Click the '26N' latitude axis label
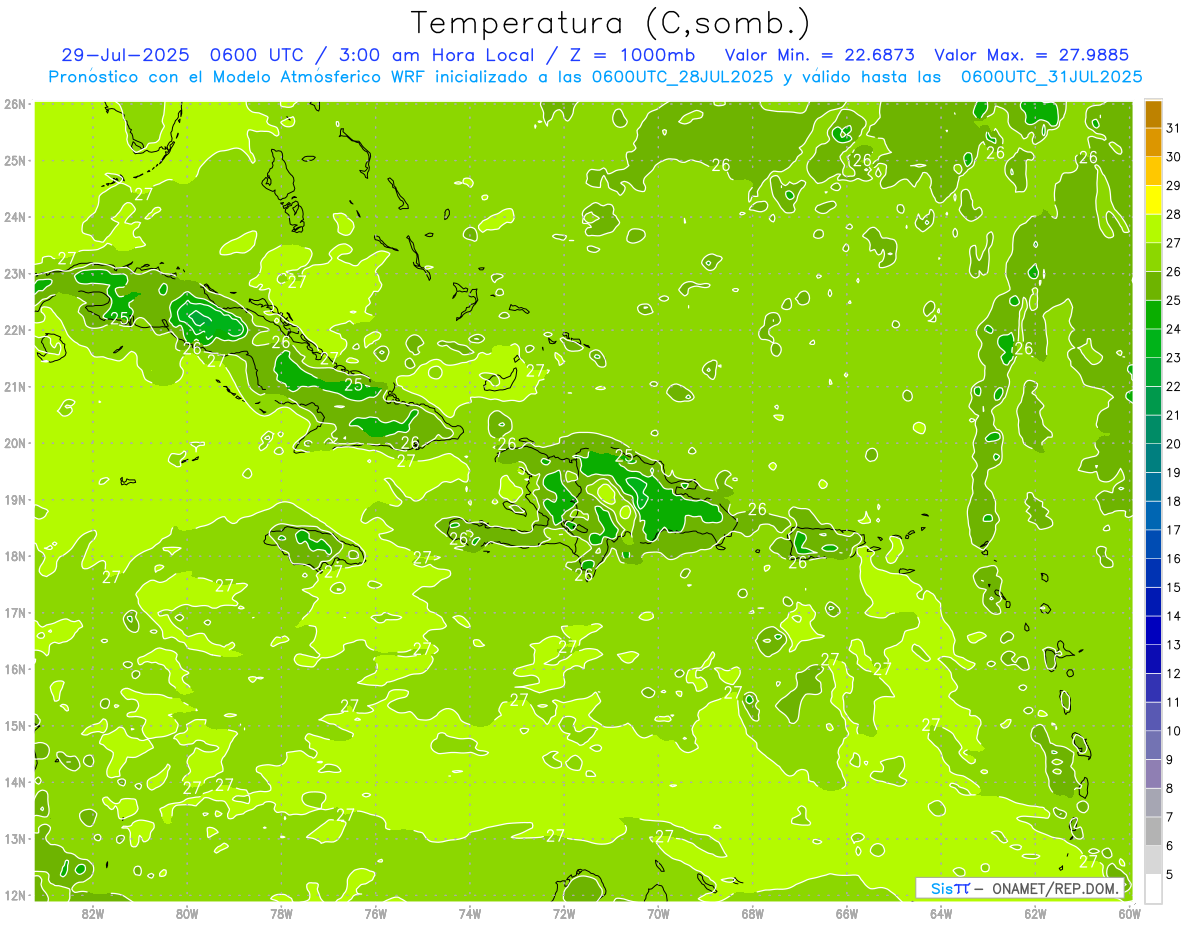1200x927 pixels. (14, 104)
